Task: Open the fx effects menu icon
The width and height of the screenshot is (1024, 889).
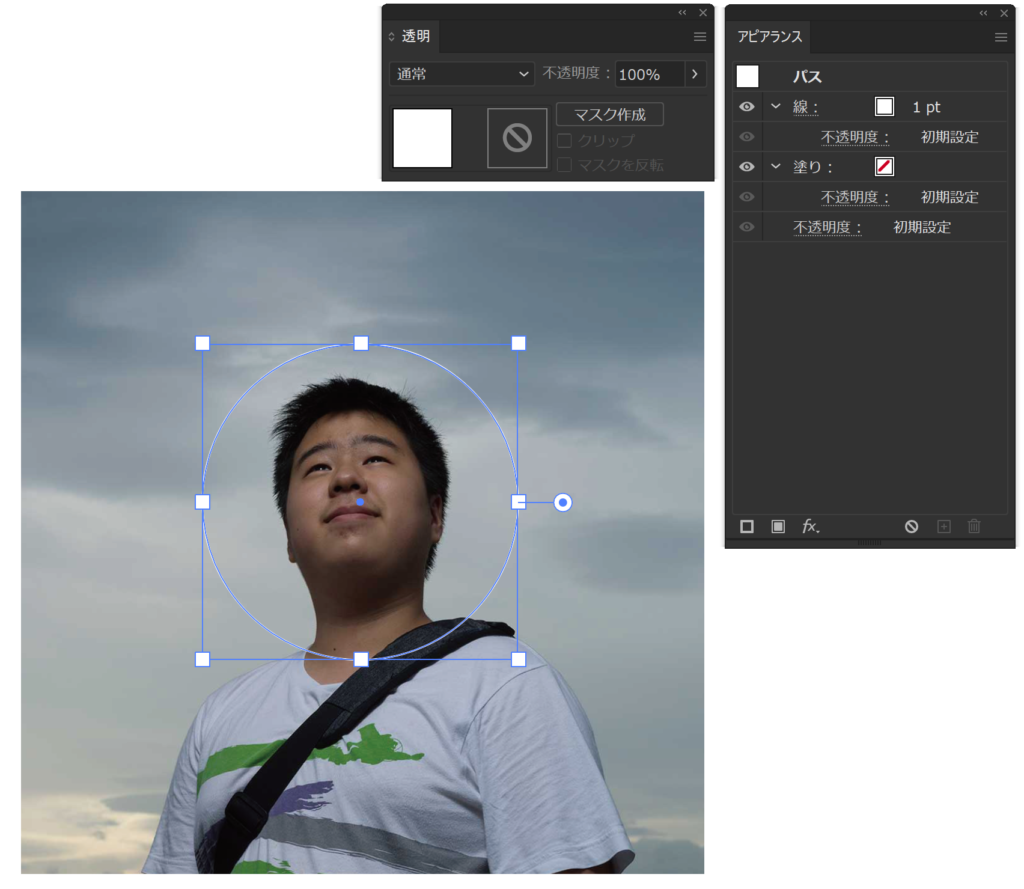Action: [x=811, y=526]
